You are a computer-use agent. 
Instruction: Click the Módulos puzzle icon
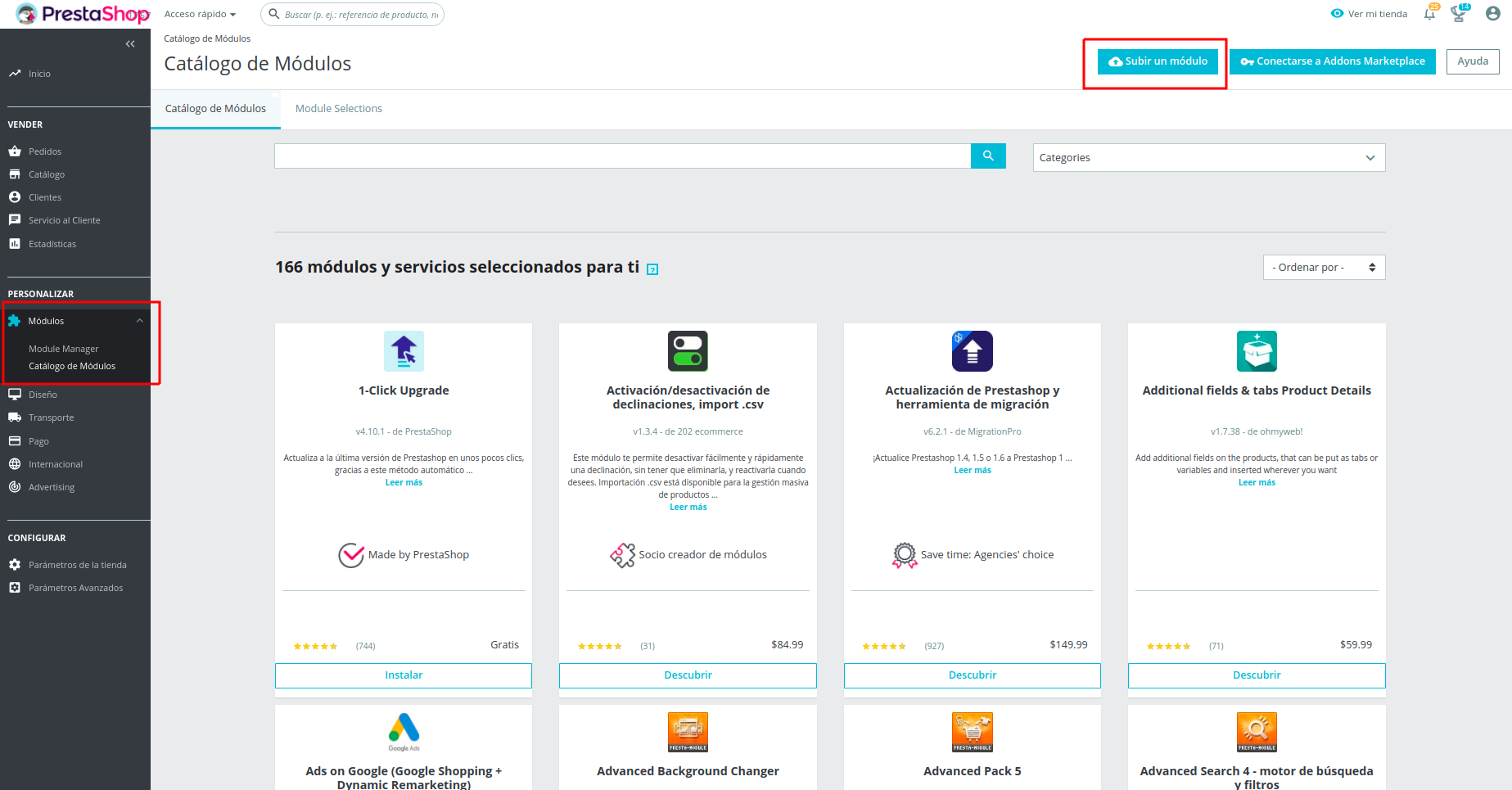[x=15, y=321]
